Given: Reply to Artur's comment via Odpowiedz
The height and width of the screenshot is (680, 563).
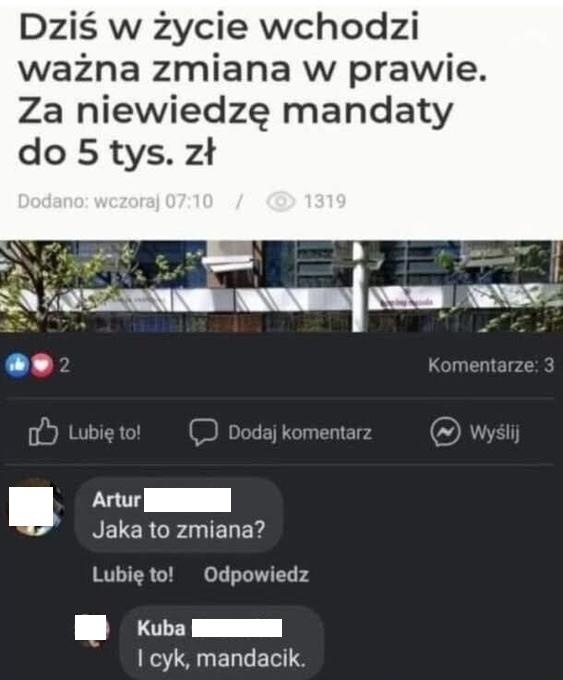Looking at the screenshot, I should click(256, 575).
